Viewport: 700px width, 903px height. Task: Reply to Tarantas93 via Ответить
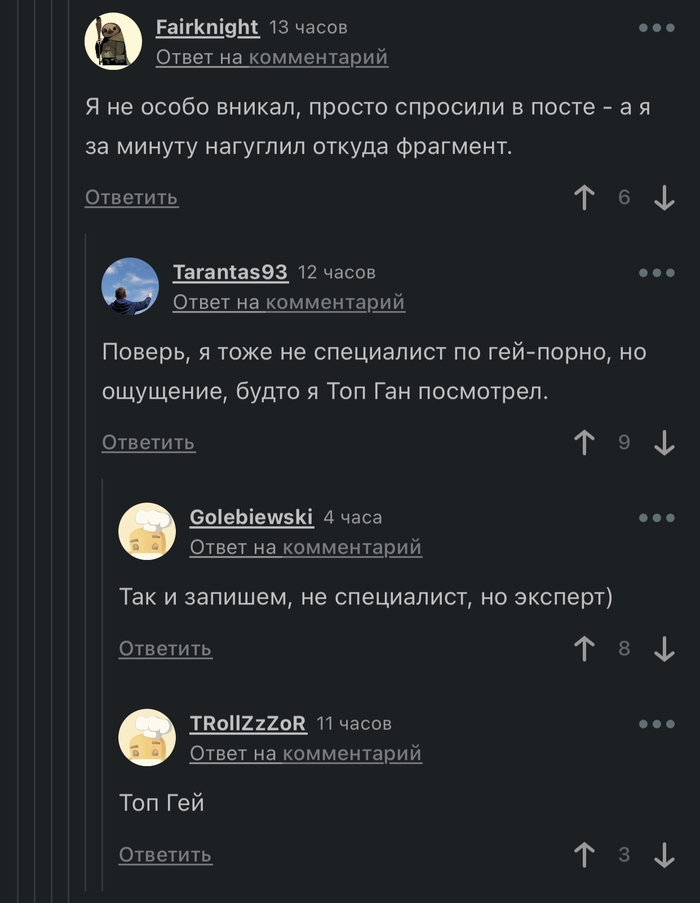(x=148, y=442)
